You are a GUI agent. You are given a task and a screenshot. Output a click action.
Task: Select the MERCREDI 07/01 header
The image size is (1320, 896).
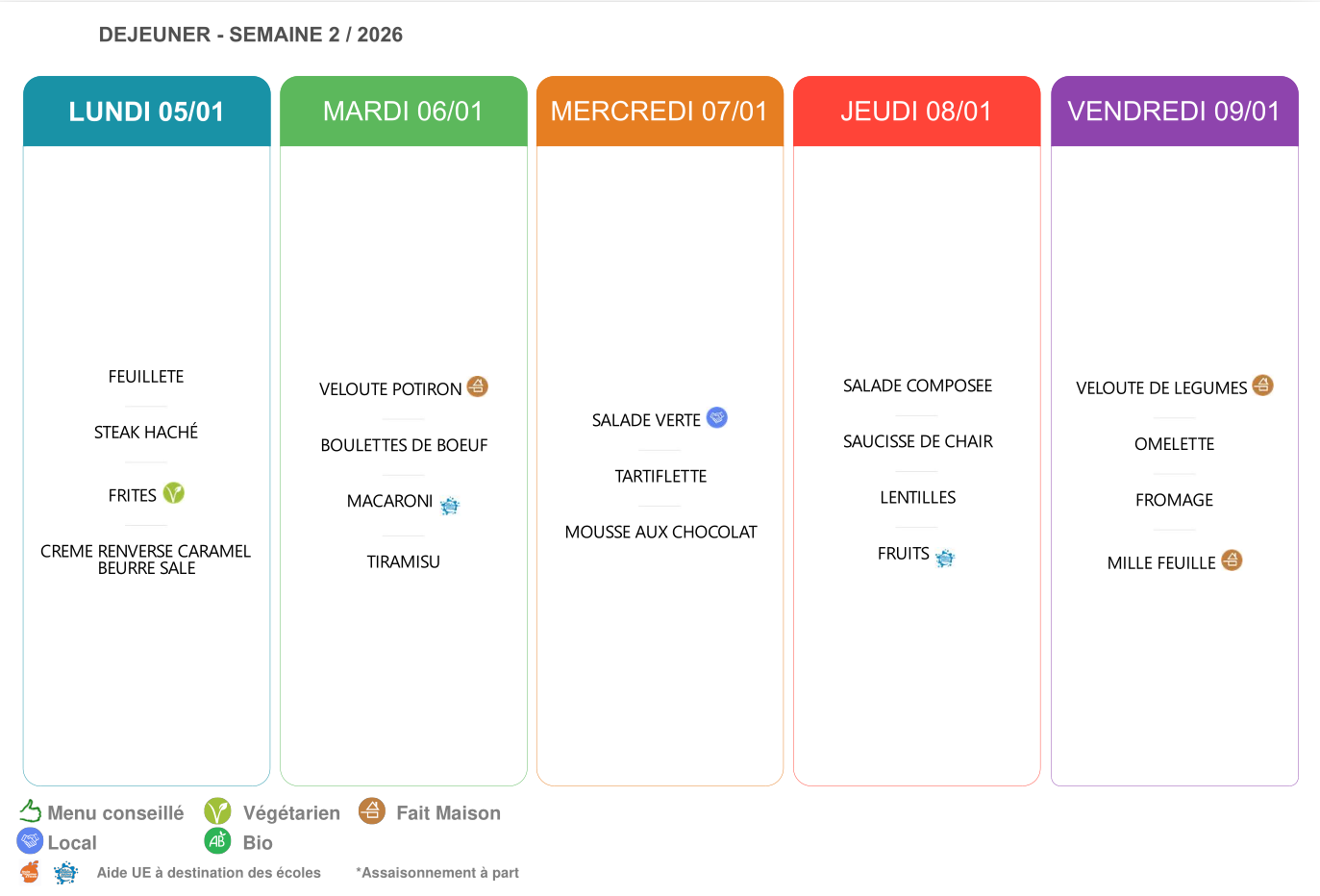coord(660,112)
